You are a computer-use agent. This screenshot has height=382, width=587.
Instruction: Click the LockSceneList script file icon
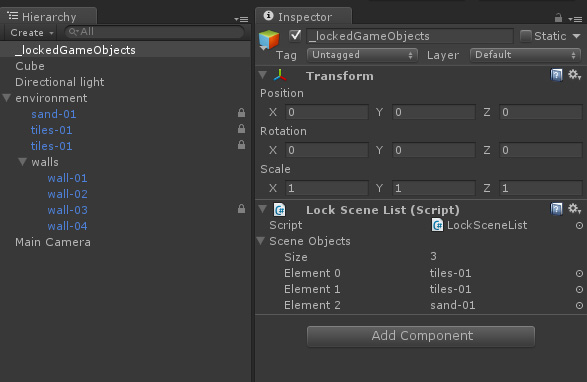coord(437,225)
